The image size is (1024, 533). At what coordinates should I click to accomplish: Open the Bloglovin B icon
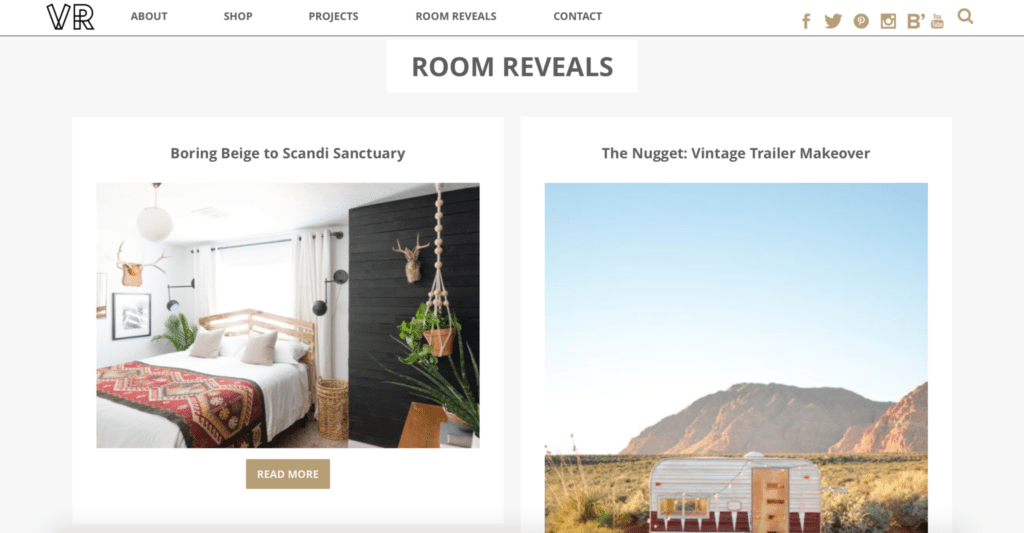916,21
